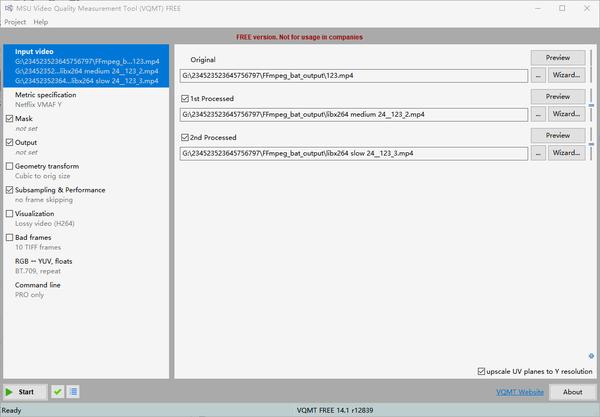Click the 'Cubic to orig size' text

pos(42,176)
